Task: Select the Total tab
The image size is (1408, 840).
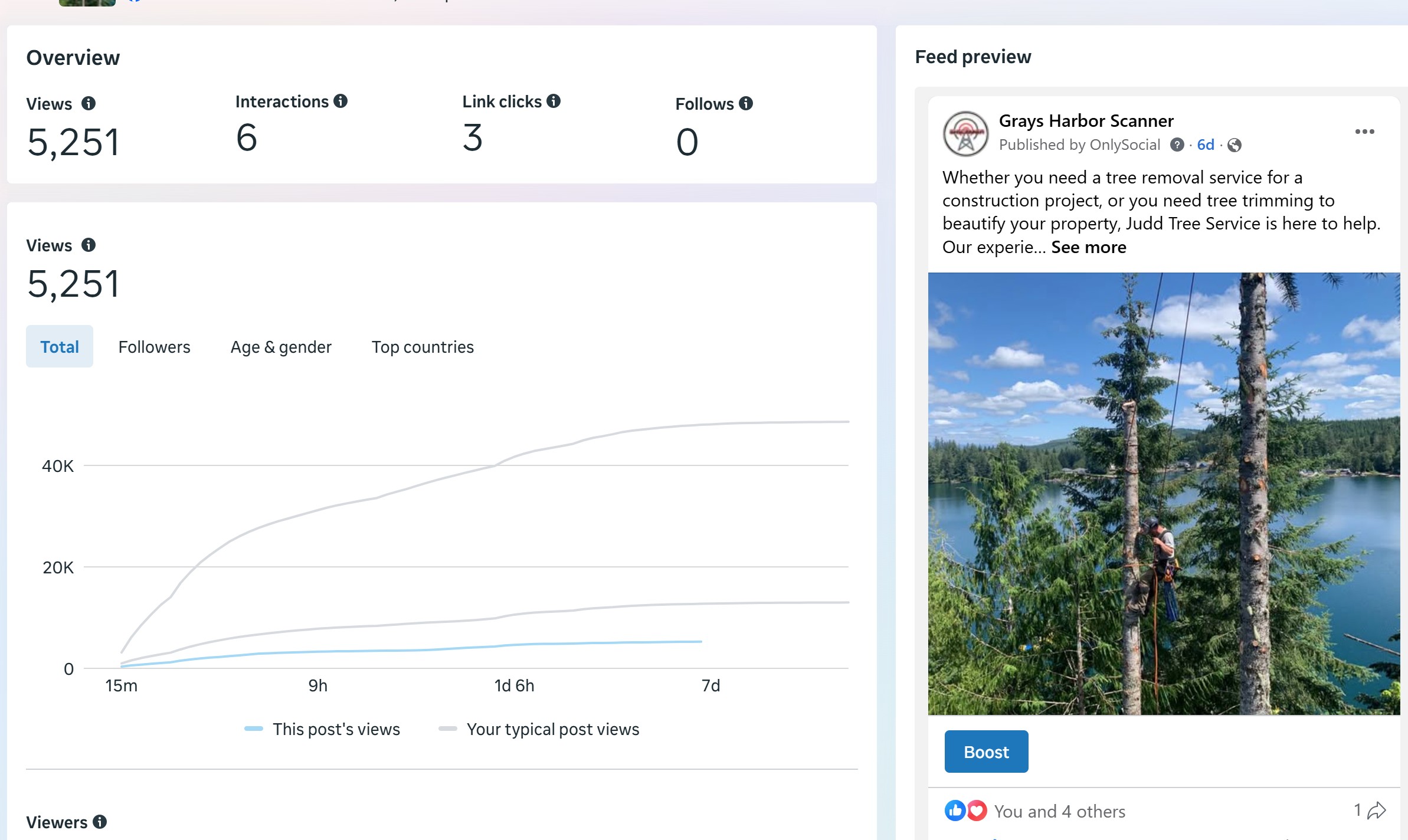Action: pos(60,347)
